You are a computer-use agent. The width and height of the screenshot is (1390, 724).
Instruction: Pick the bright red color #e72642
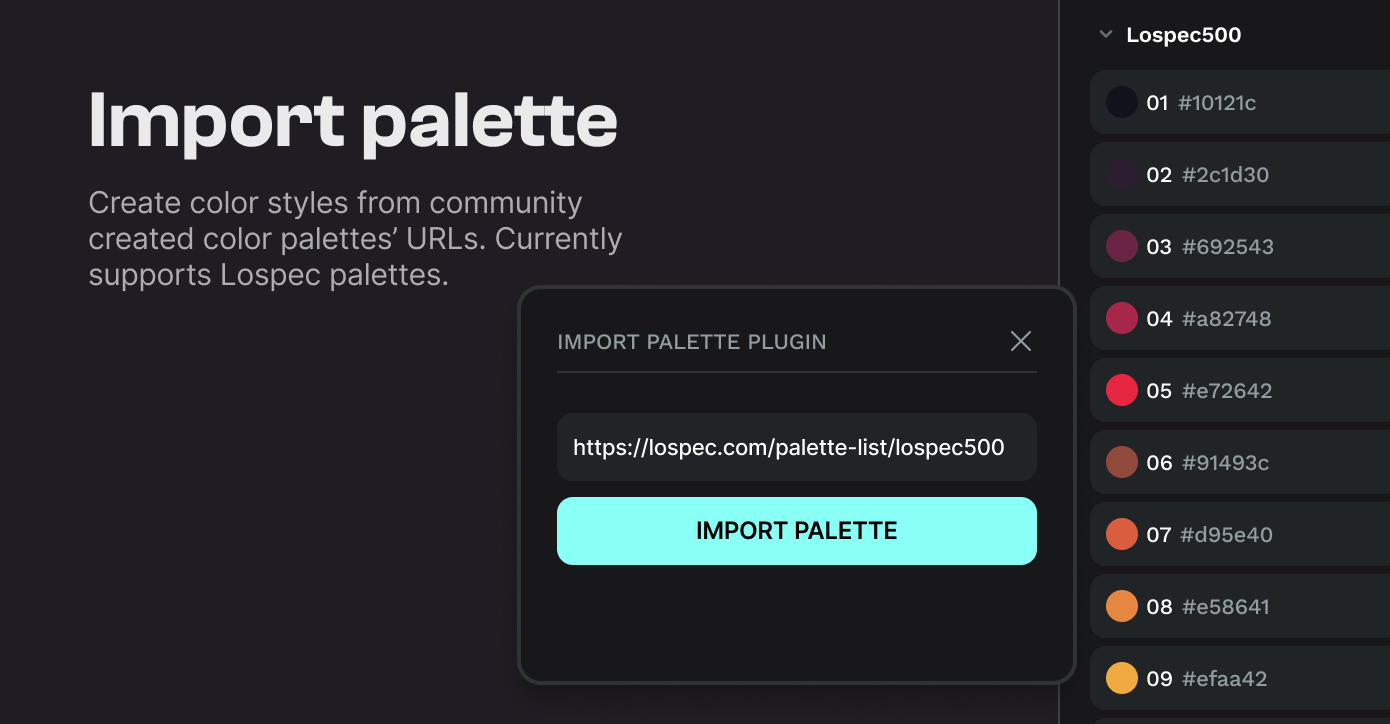pyautogui.click(x=1122, y=390)
